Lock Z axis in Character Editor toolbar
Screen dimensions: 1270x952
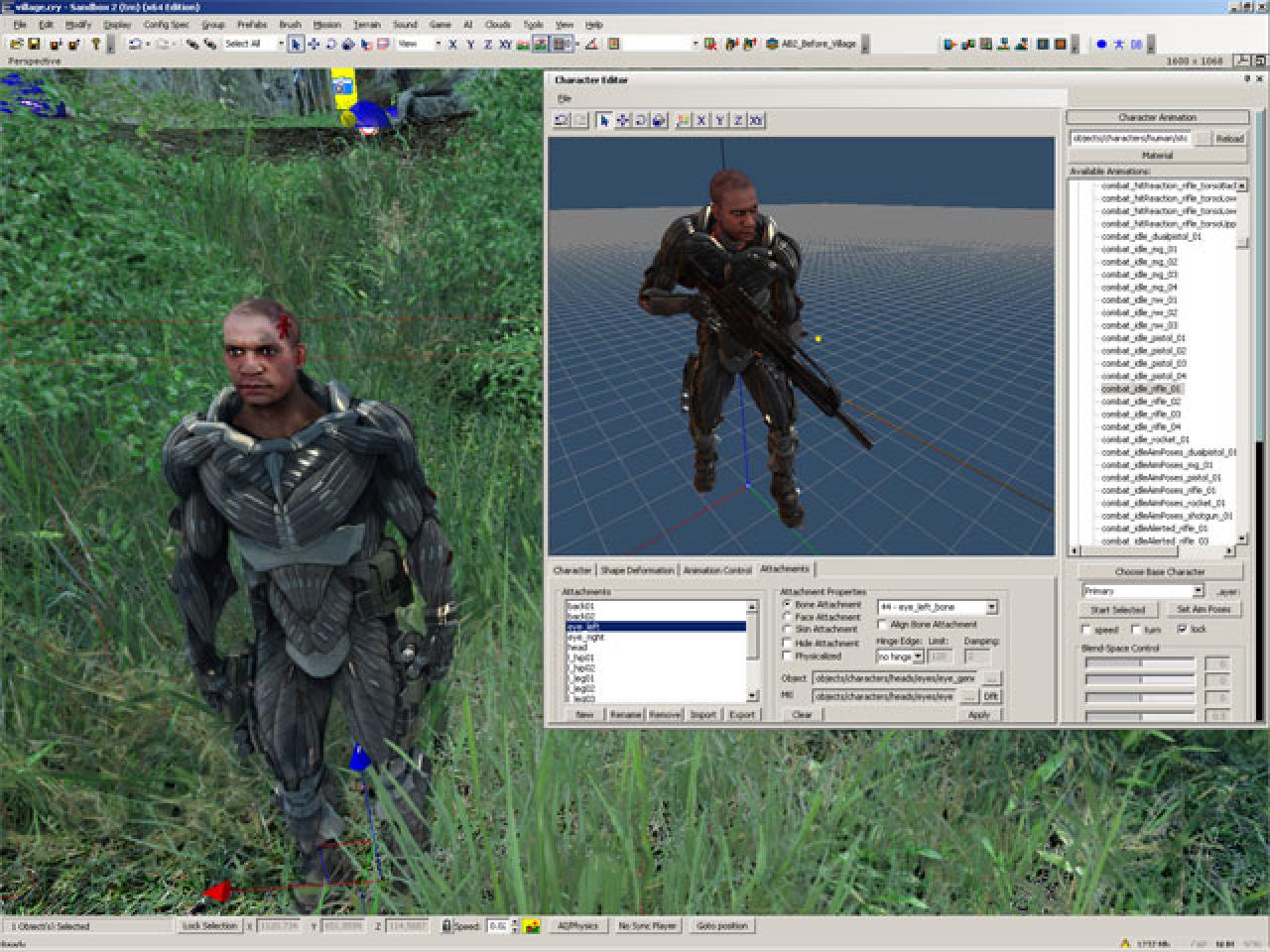(x=737, y=120)
